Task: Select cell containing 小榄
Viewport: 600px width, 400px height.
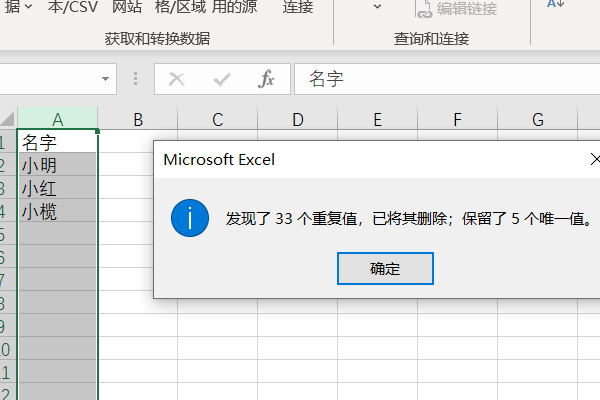Action: click(57, 211)
